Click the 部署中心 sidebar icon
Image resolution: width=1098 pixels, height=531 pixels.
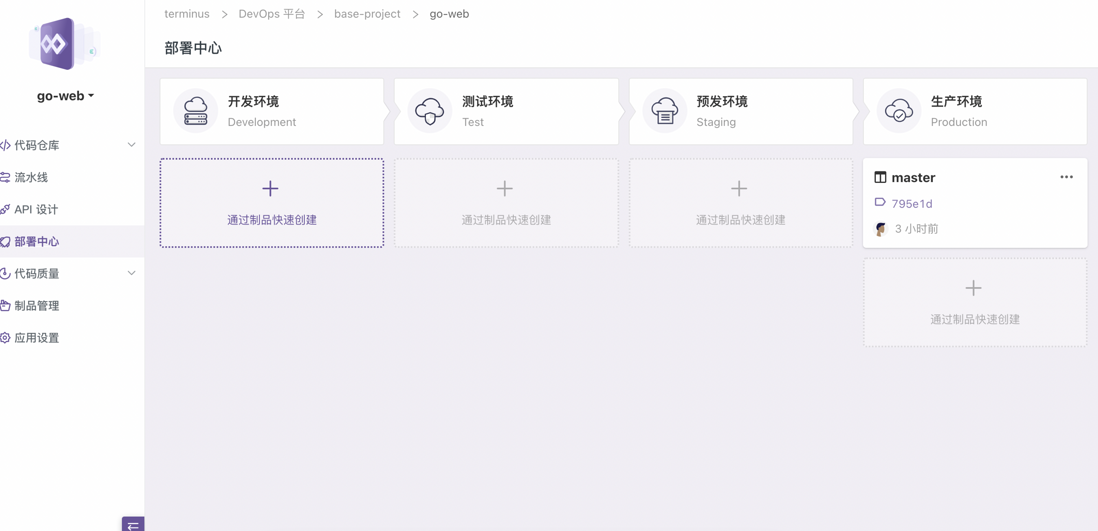(x=5, y=242)
